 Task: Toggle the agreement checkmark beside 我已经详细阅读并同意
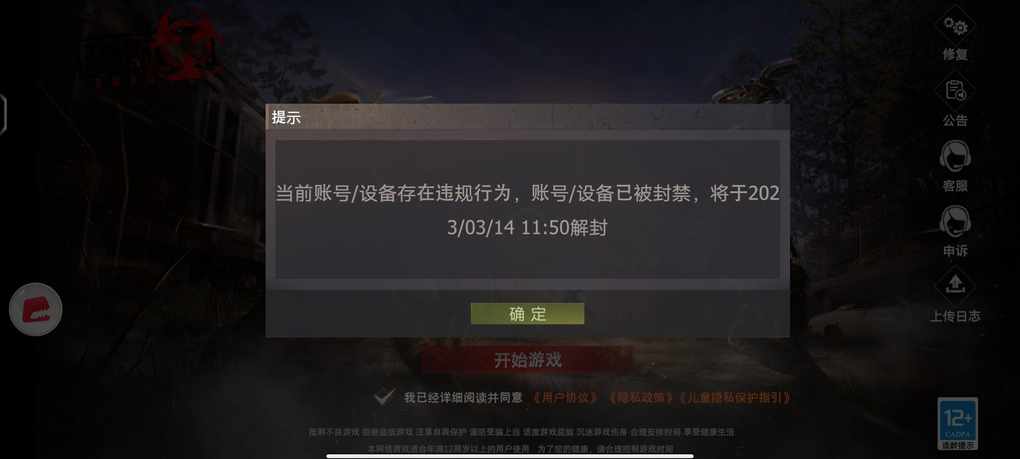(384, 397)
